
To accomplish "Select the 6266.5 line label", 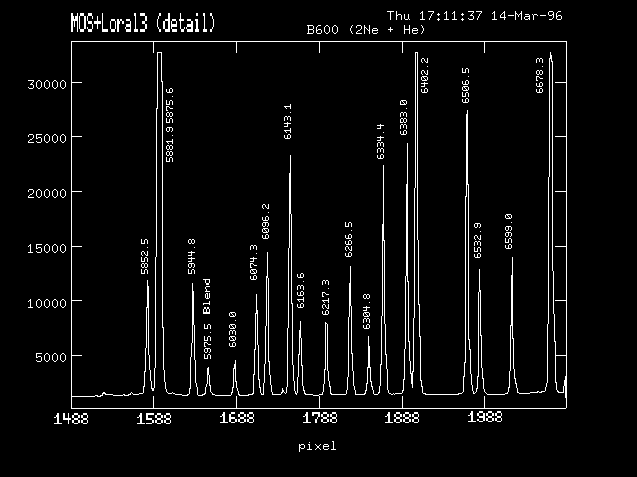I will pos(349,240).
